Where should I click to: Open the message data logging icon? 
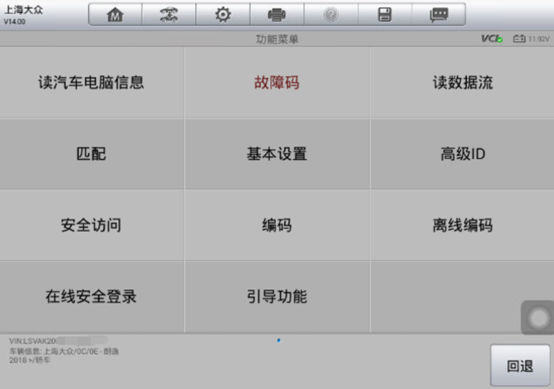439,14
